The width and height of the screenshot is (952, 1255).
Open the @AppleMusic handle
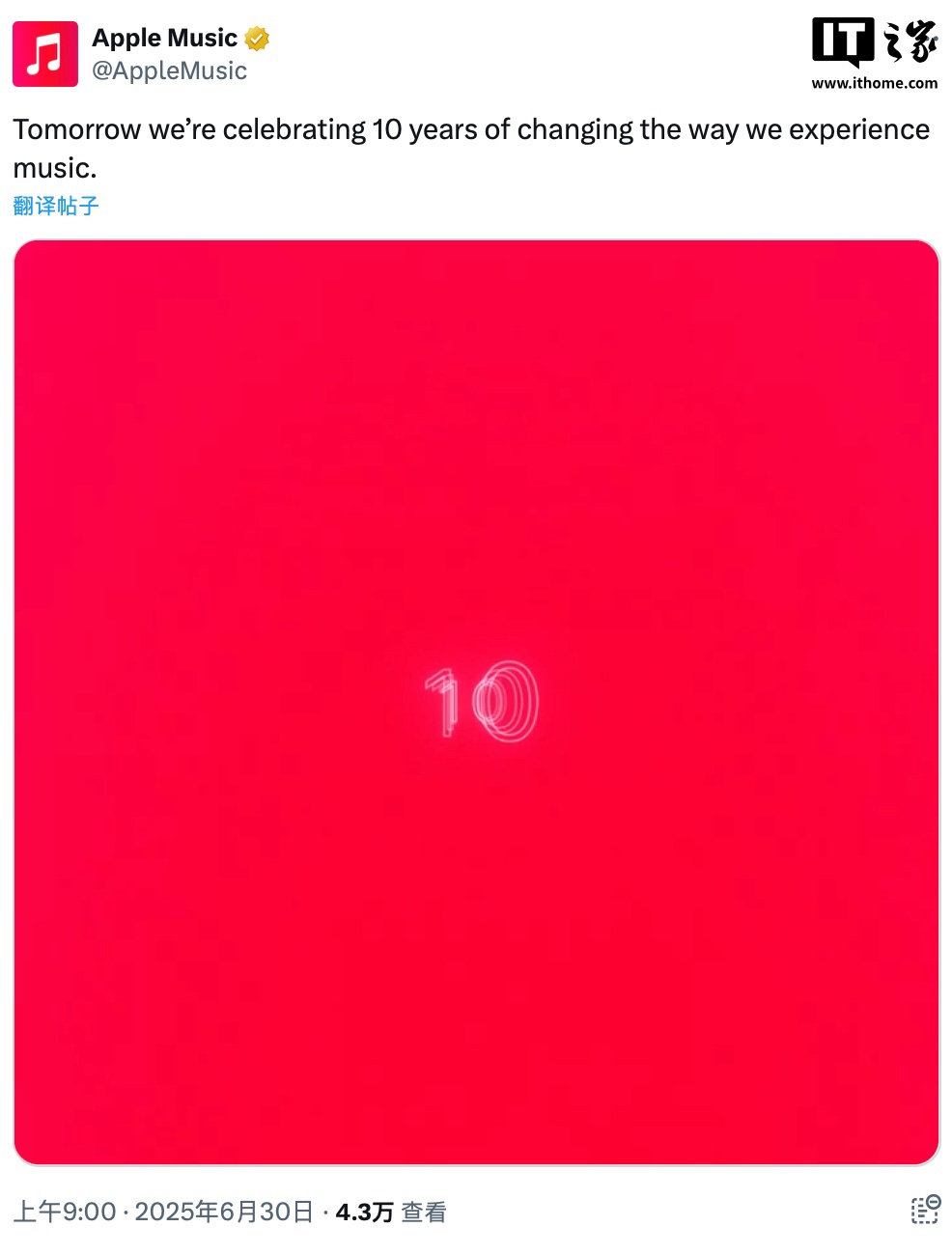click(x=169, y=71)
